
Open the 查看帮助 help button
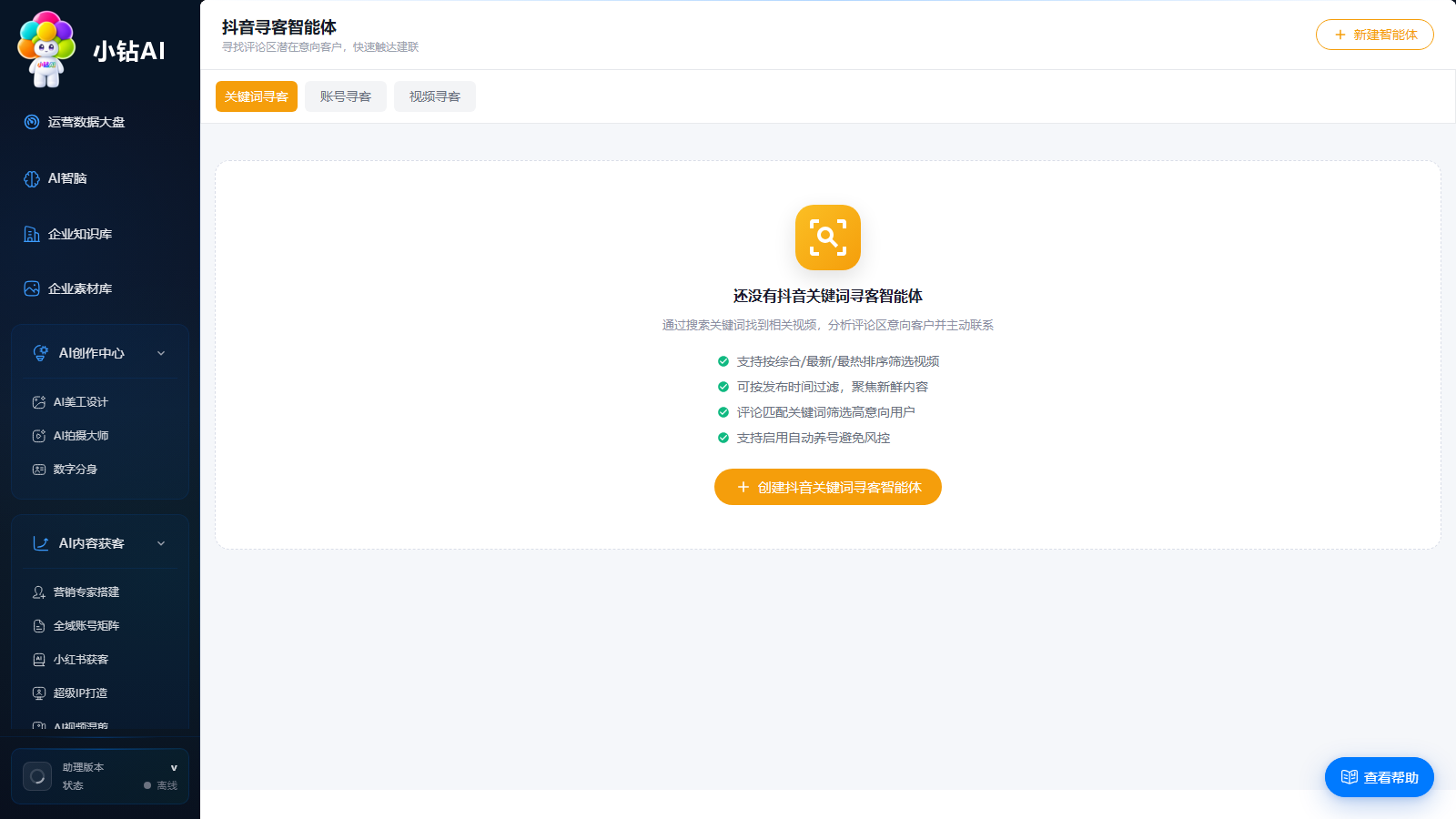[x=1380, y=777]
